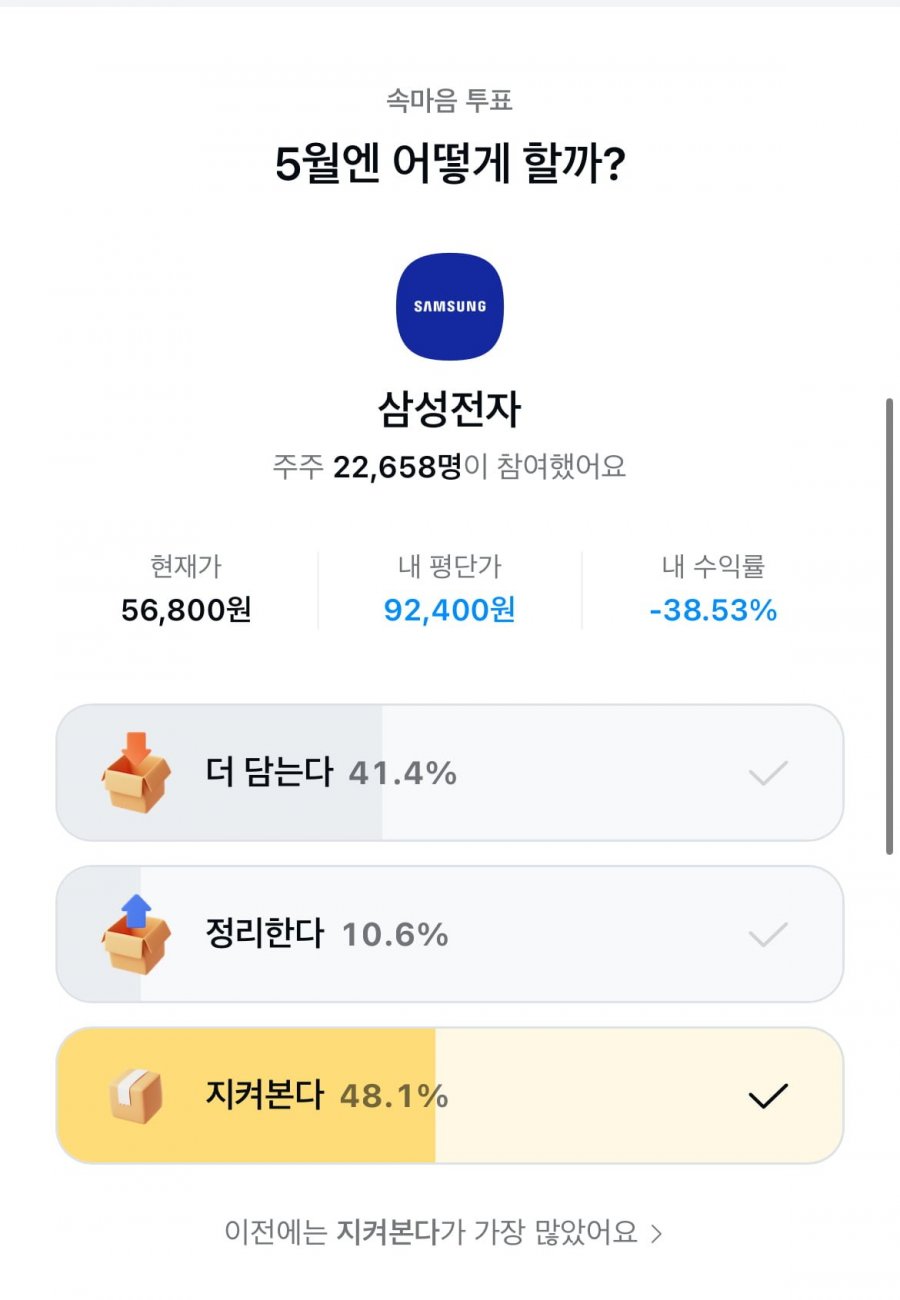Click the vertical scrollbar on right edge
Viewport: 900px width, 1300px height.
pyautogui.click(x=889, y=626)
